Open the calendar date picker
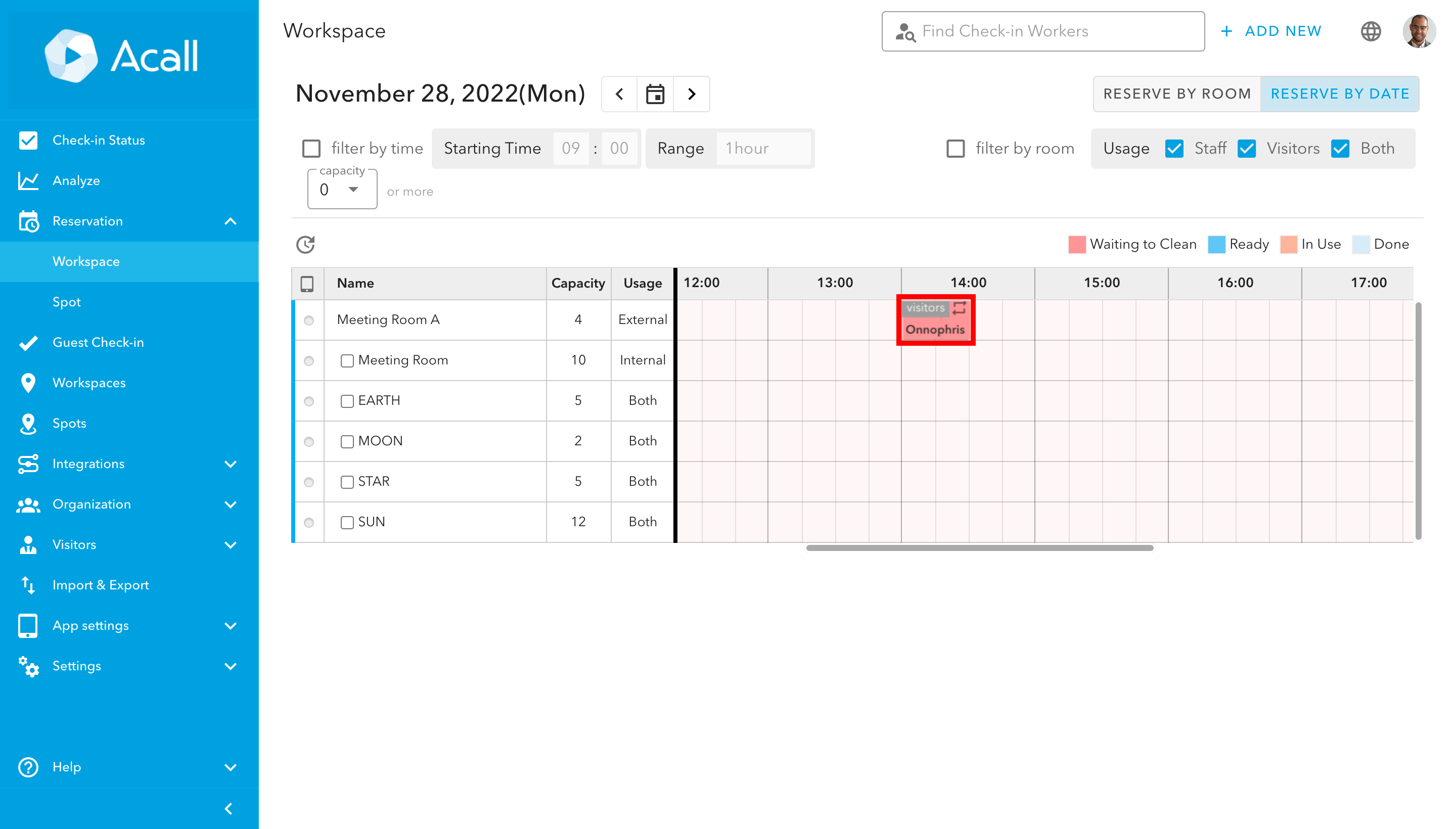The height and width of the screenshot is (829, 1456). click(655, 94)
